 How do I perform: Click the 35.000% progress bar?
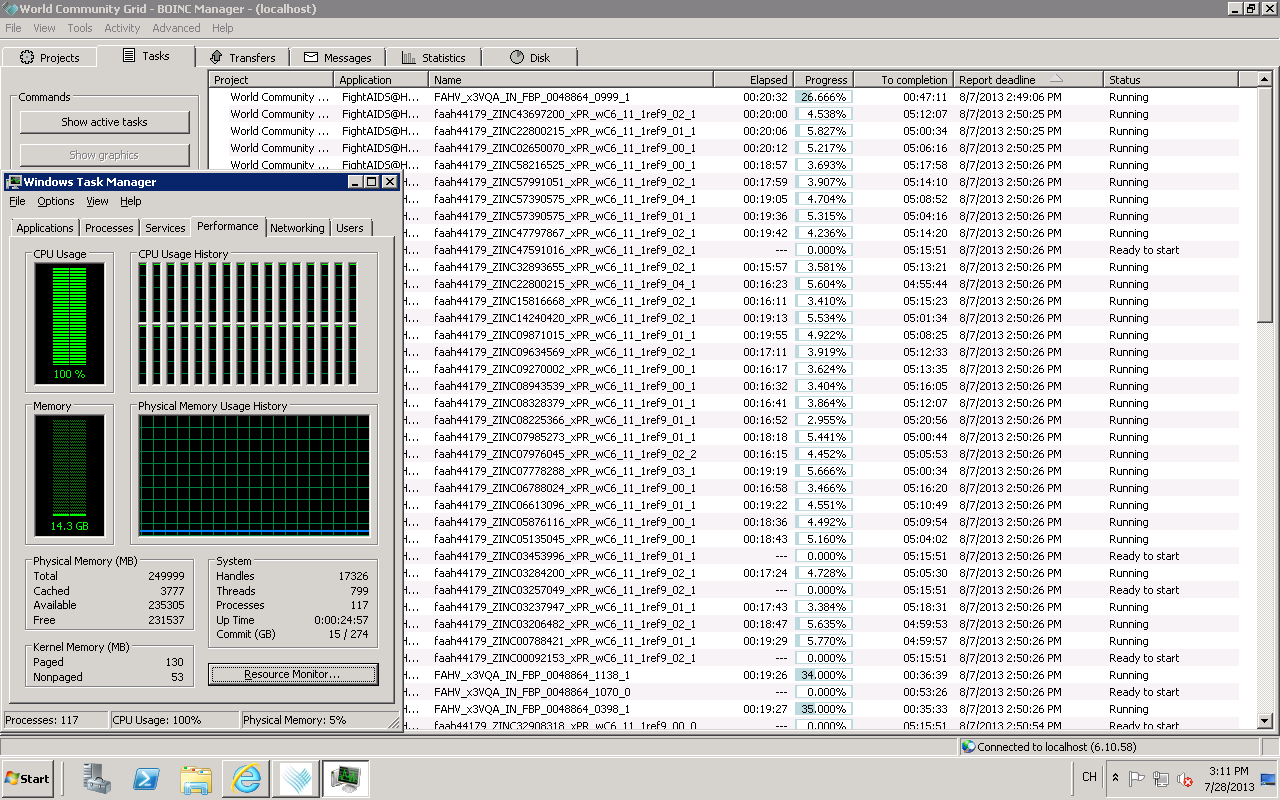(x=823, y=709)
